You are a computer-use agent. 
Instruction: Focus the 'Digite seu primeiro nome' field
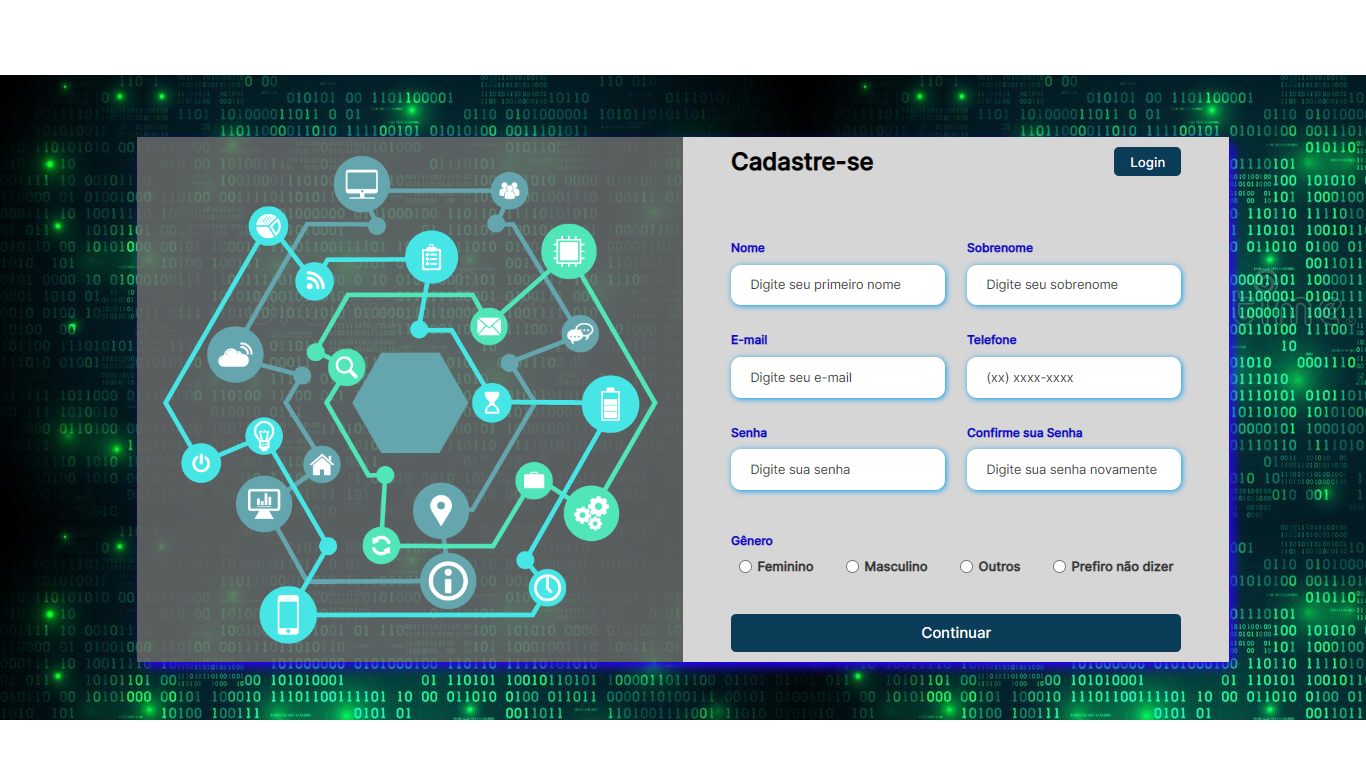pyautogui.click(x=838, y=285)
